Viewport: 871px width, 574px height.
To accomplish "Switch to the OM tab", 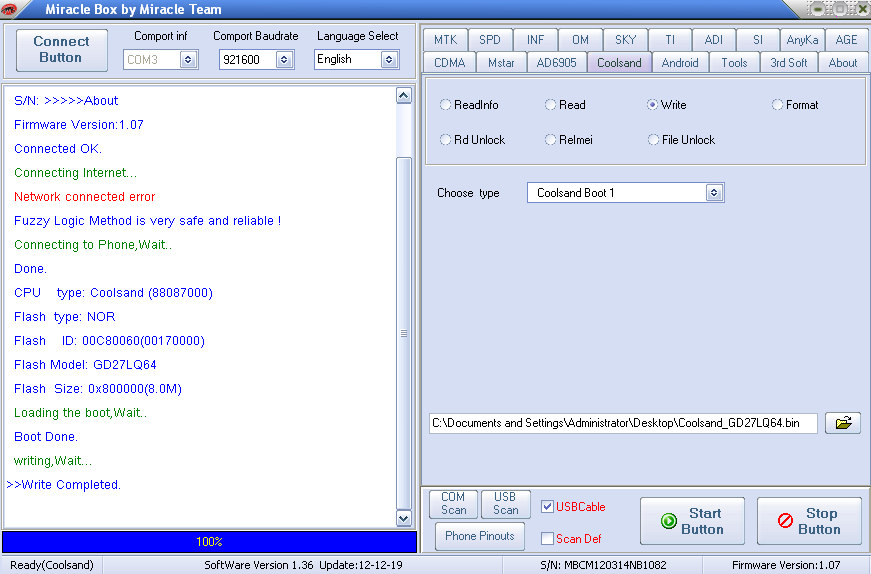I will [x=580, y=39].
